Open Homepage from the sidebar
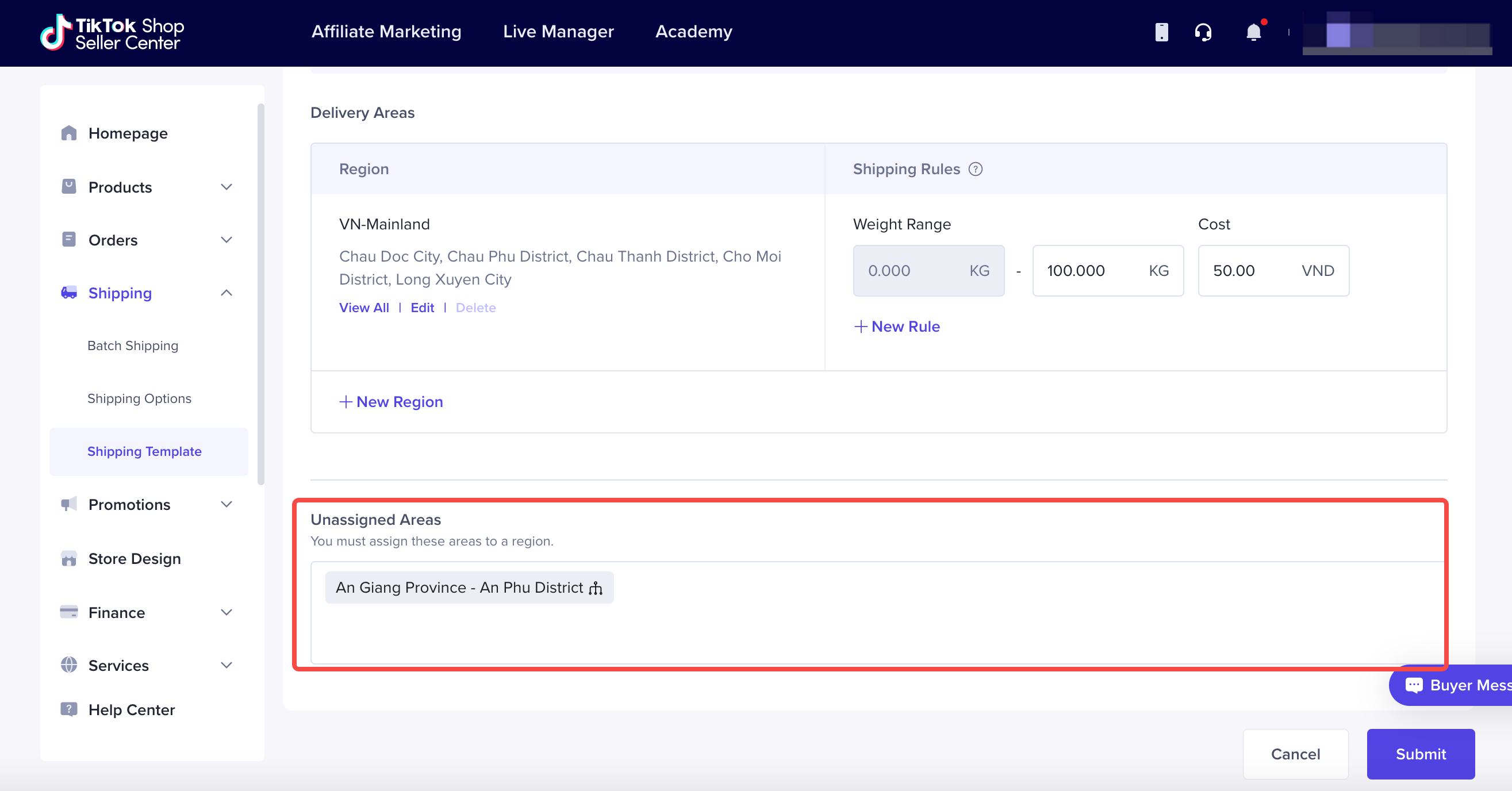Image resolution: width=1512 pixels, height=791 pixels. [x=128, y=133]
